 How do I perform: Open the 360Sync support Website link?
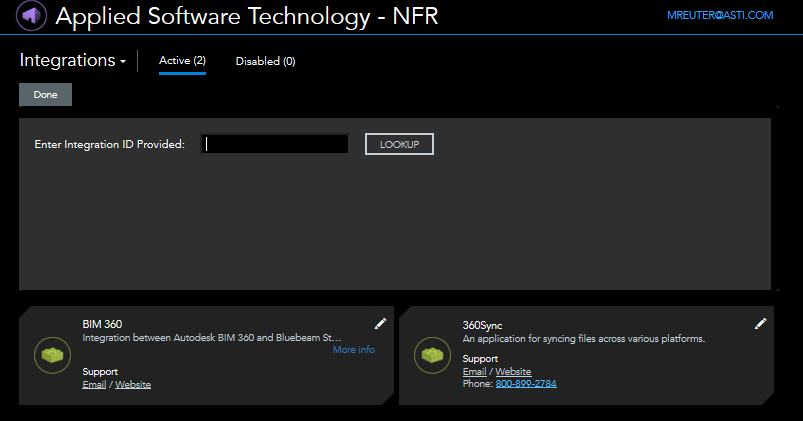pyautogui.click(x=513, y=372)
